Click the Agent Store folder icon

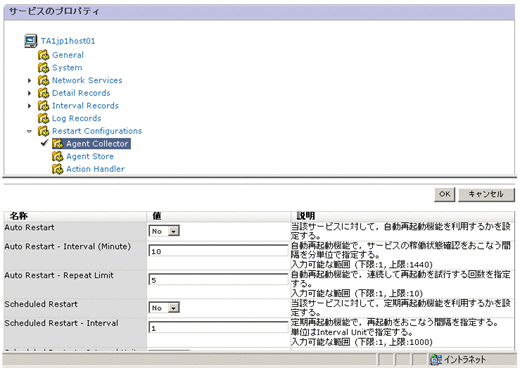[58, 156]
